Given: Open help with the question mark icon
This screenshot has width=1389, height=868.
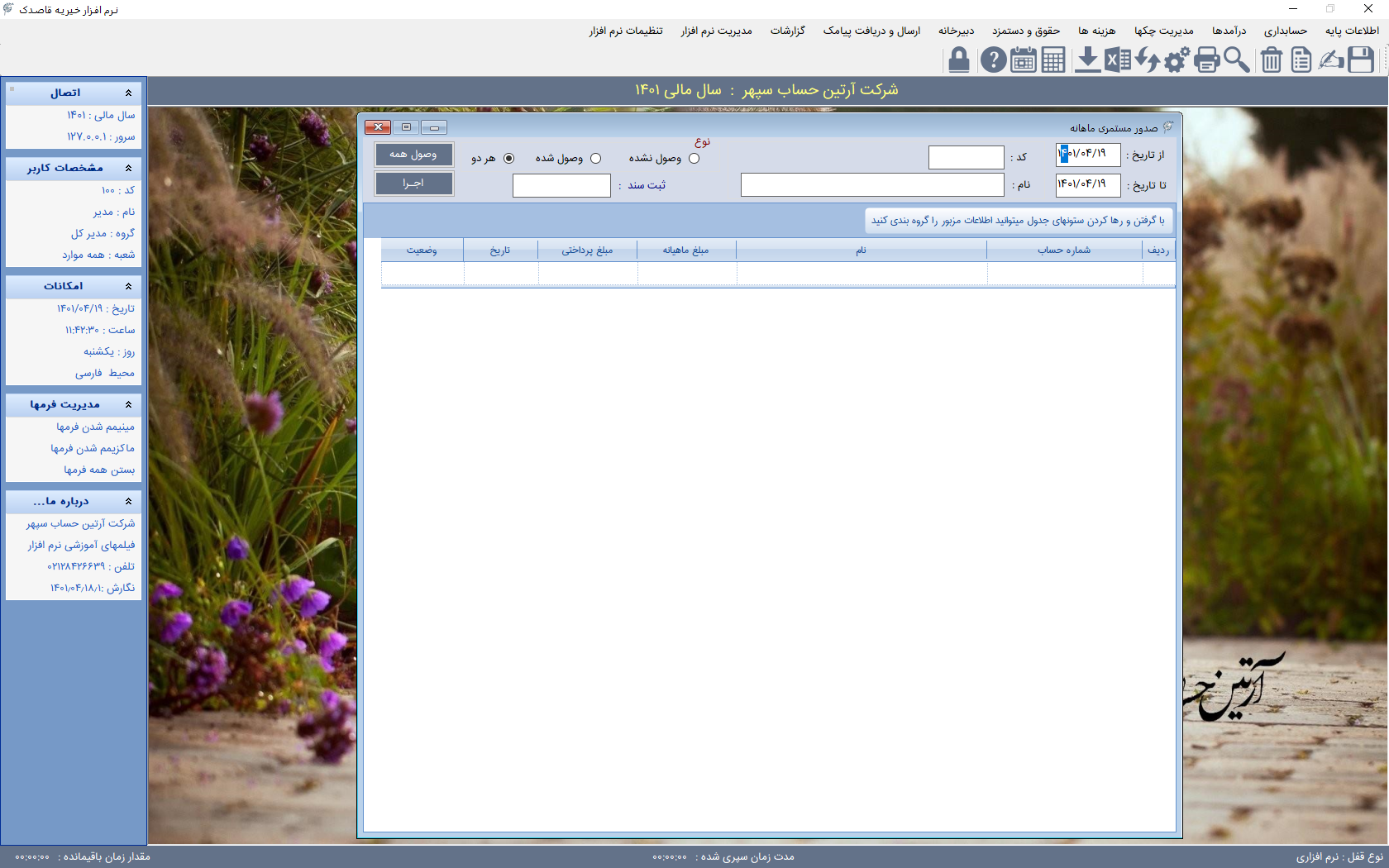Looking at the screenshot, I should [x=993, y=60].
